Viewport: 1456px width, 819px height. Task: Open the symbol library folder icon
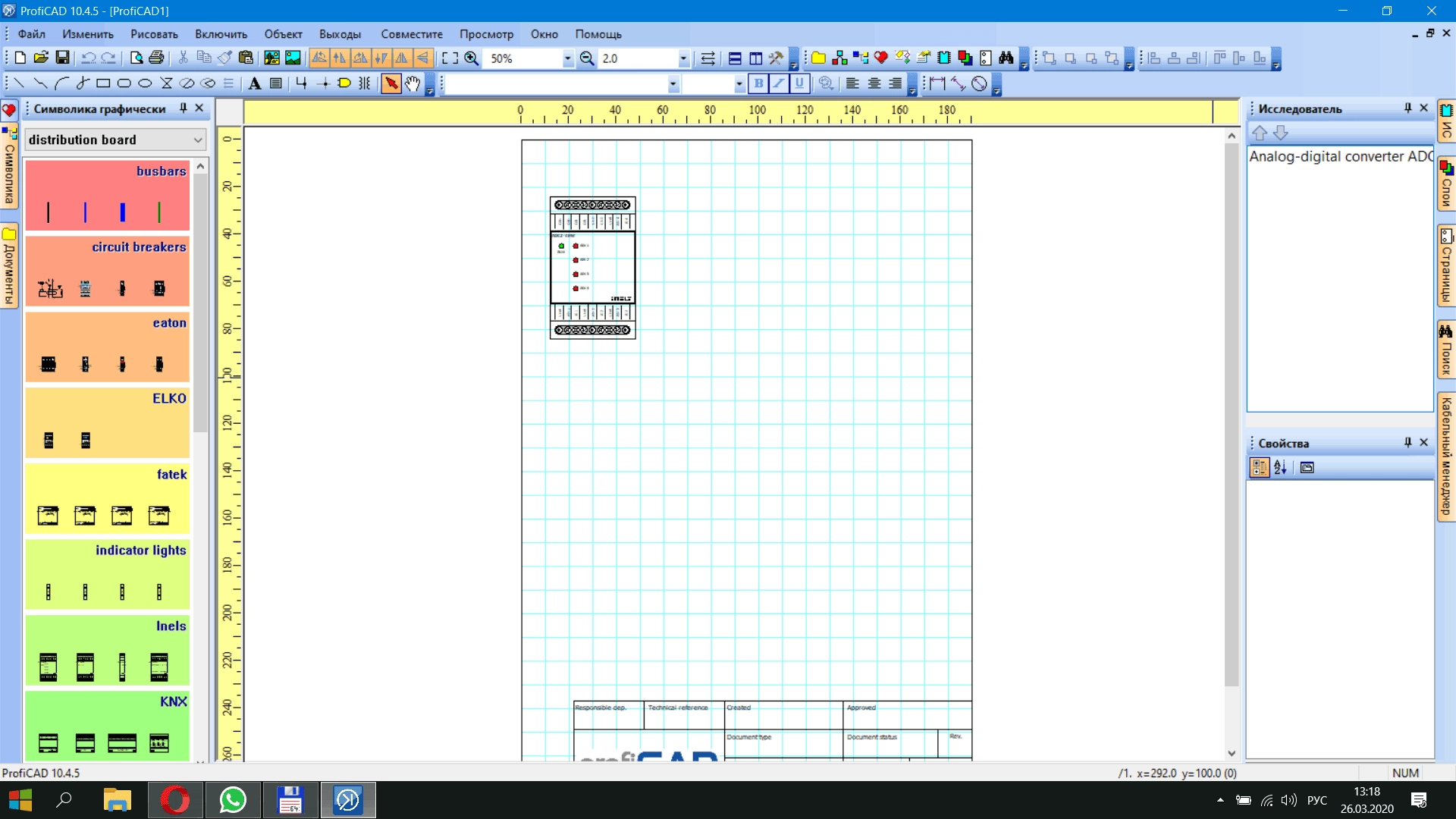(819, 58)
